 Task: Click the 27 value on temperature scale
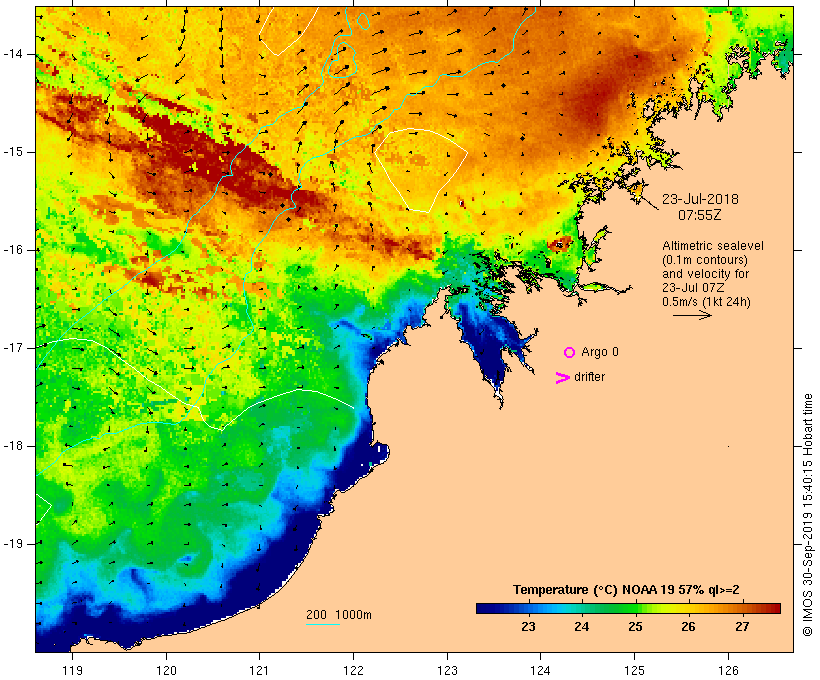tap(742, 627)
